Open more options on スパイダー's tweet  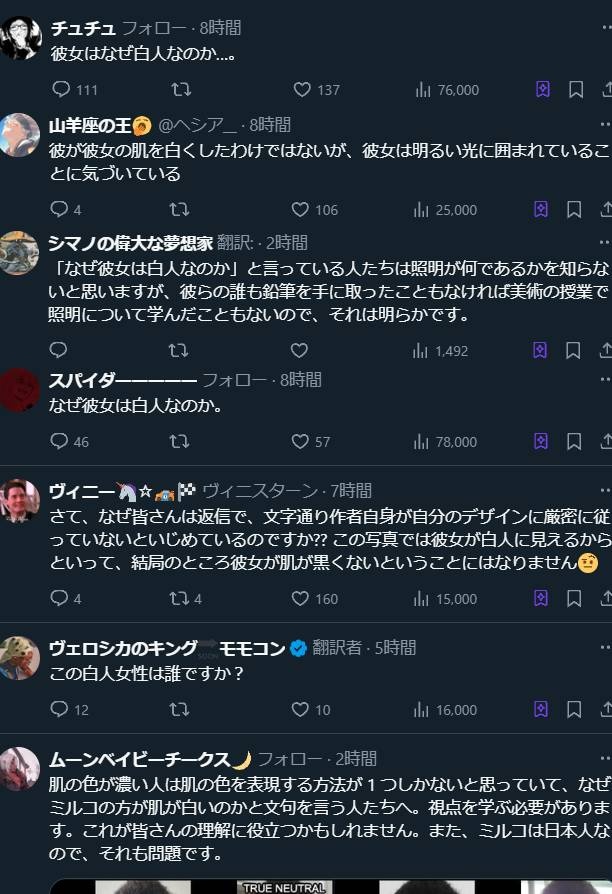pos(605,380)
